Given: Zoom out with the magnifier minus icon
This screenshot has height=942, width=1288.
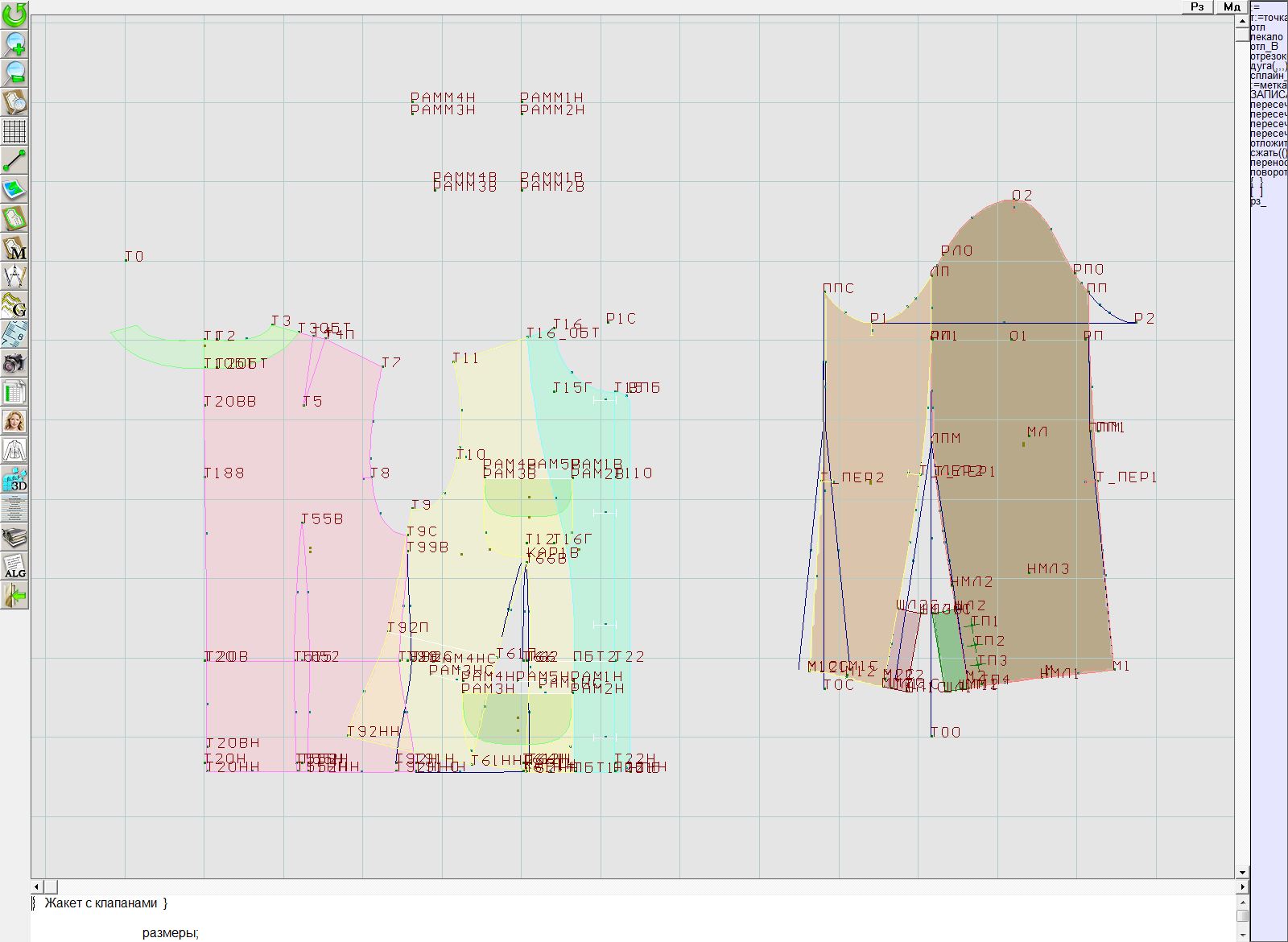Looking at the screenshot, I should point(14,72).
